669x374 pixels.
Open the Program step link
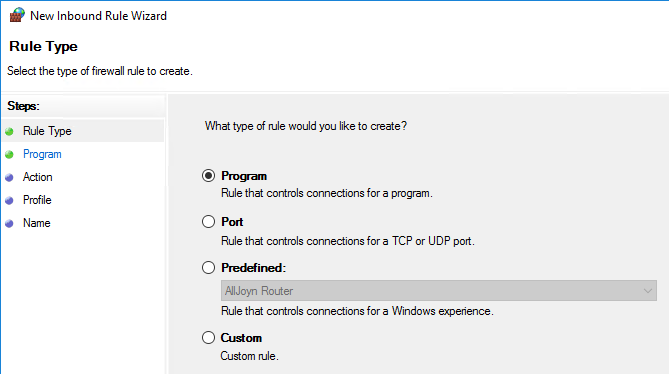click(x=42, y=154)
